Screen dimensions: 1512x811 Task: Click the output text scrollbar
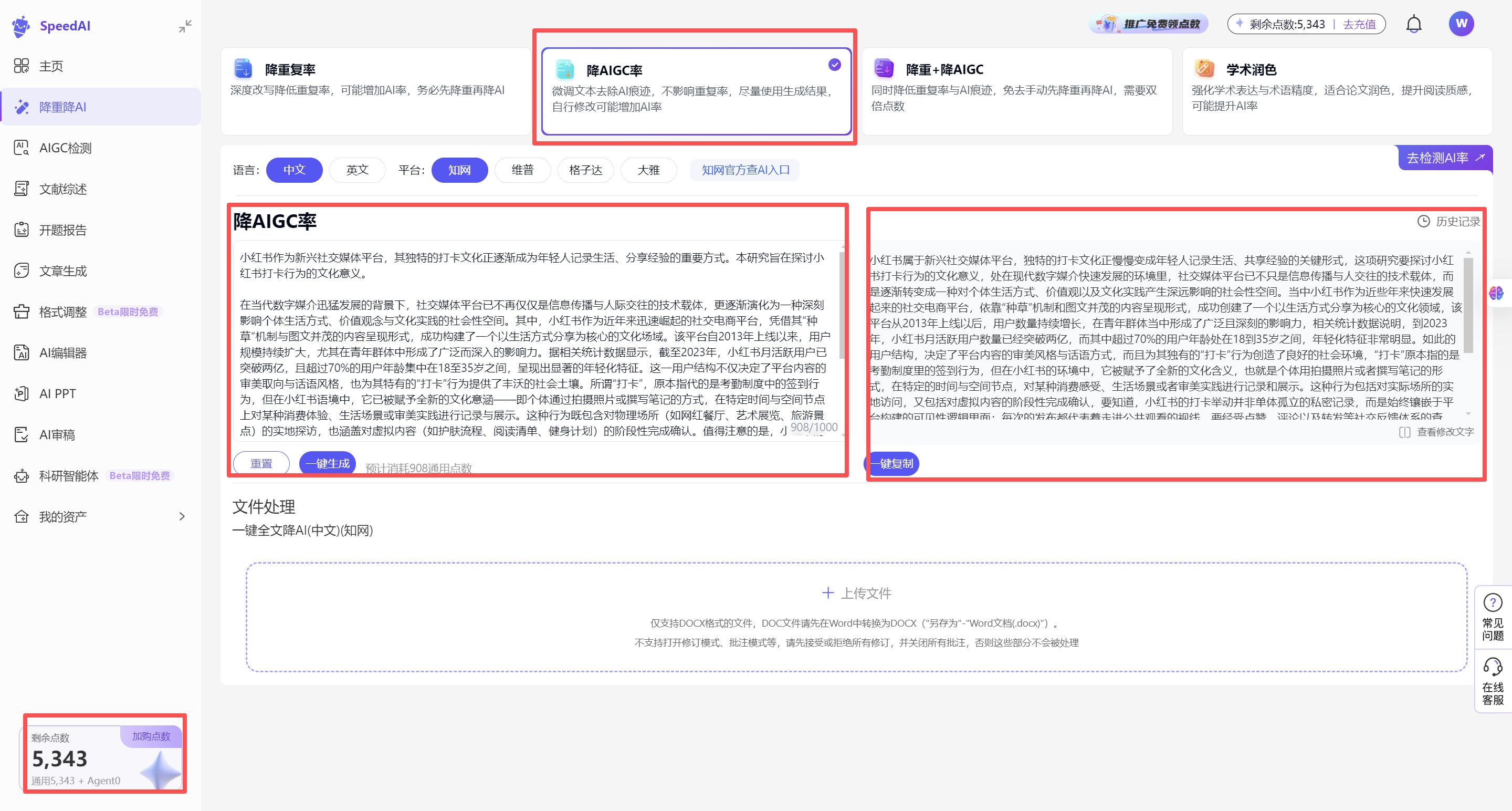pyautogui.click(x=1468, y=305)
